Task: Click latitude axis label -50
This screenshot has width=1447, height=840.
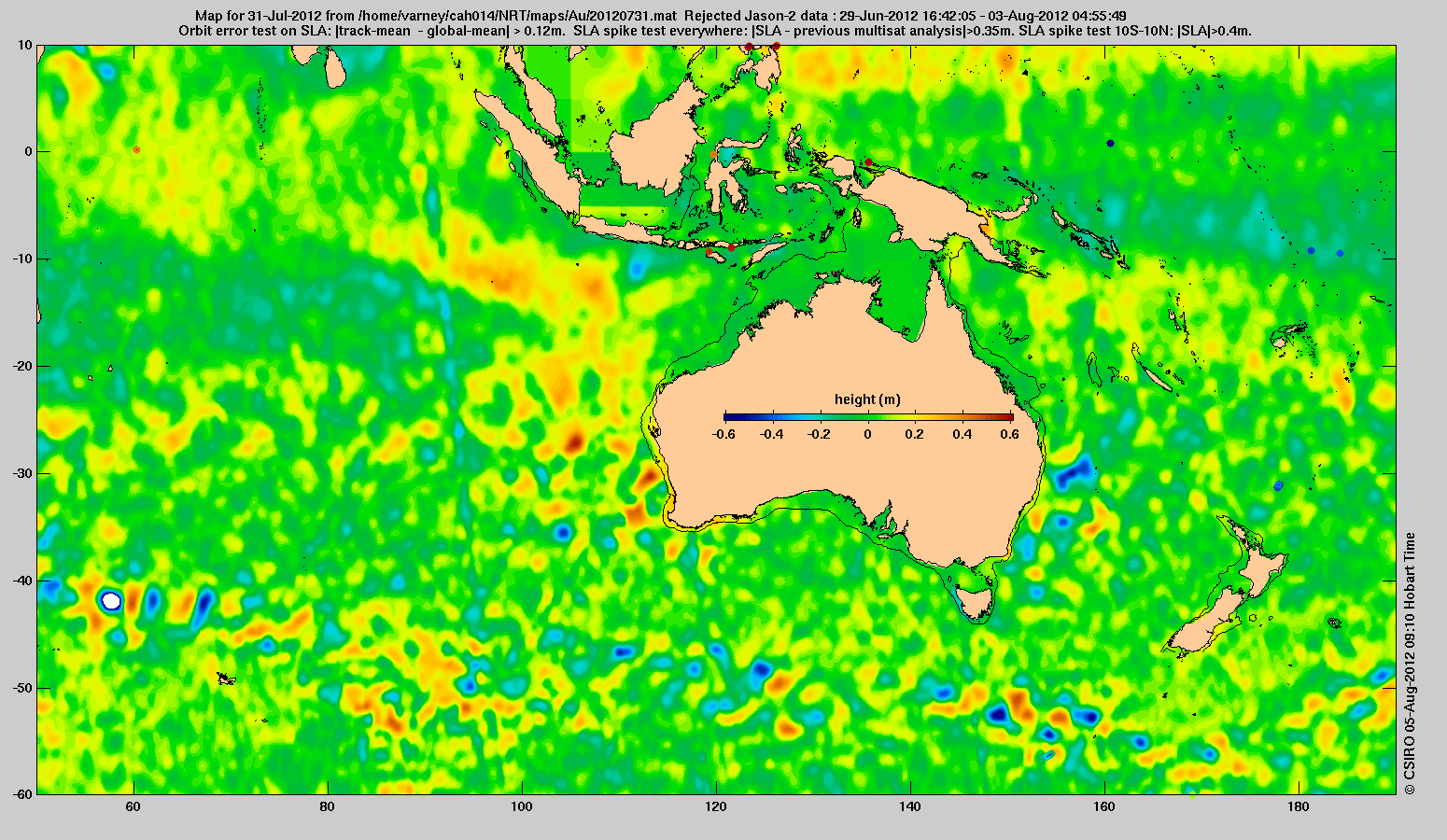Action: pos(21,688)
